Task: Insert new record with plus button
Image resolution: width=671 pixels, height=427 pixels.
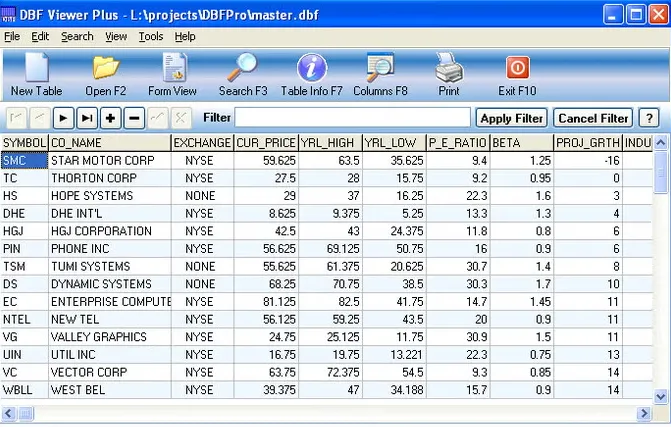Action: click(x=110, y=118)
